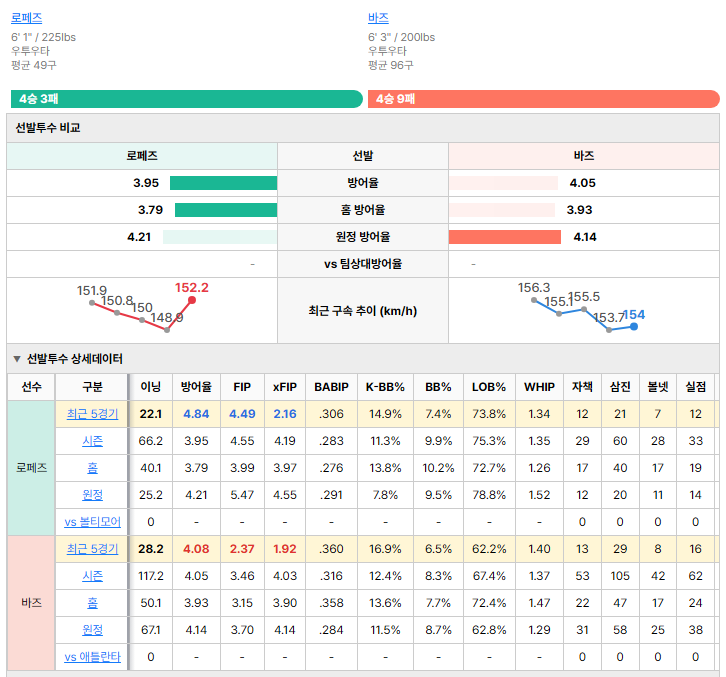Click the 로페즈 comparison column header
This screenshot has height=677, width=726.
point(142,156)
